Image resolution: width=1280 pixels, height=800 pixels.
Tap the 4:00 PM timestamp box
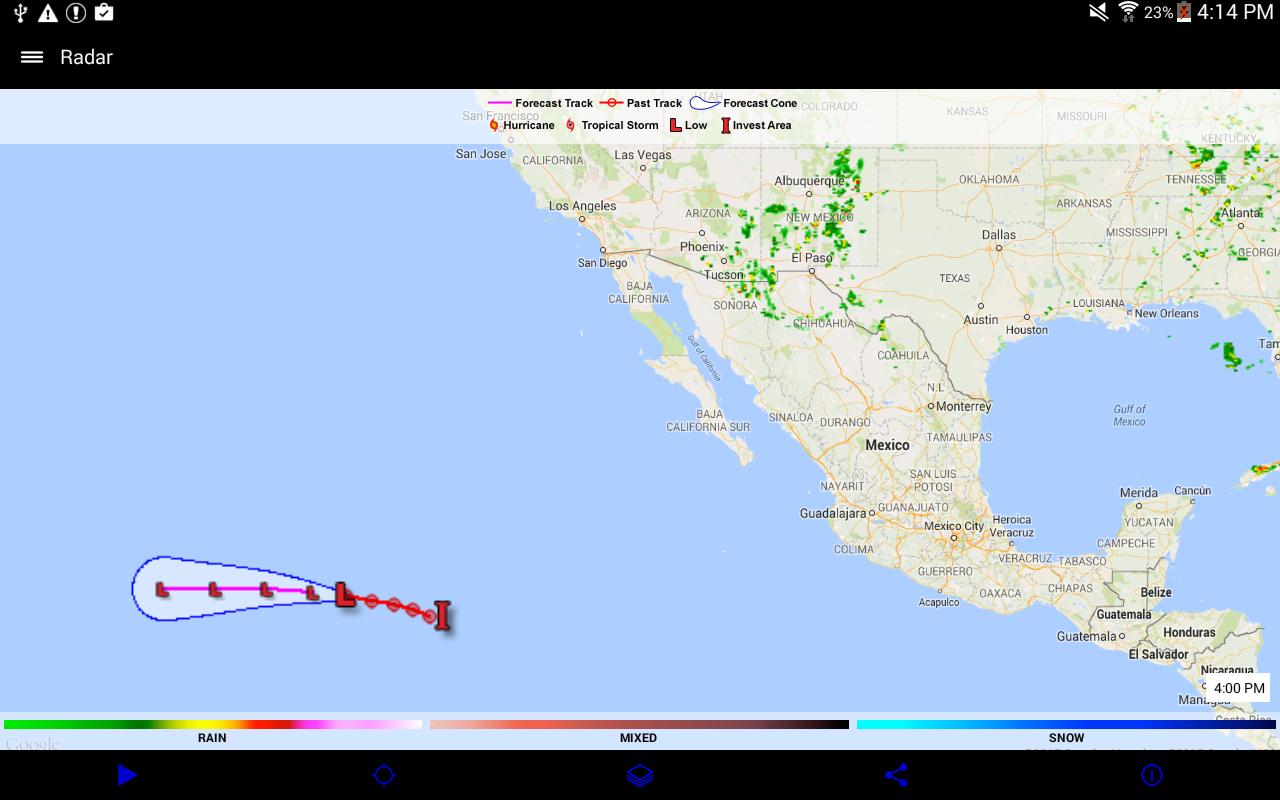(1238, 688)
